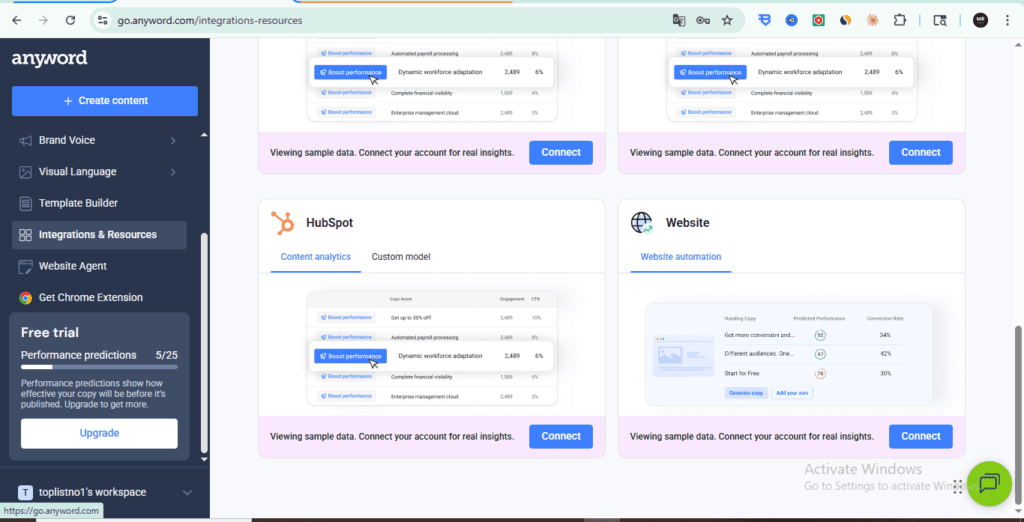This screenshot has width=1024, height=522.
Task: Switch to HubSpot Content analytics tab
Action: [315, 257]
